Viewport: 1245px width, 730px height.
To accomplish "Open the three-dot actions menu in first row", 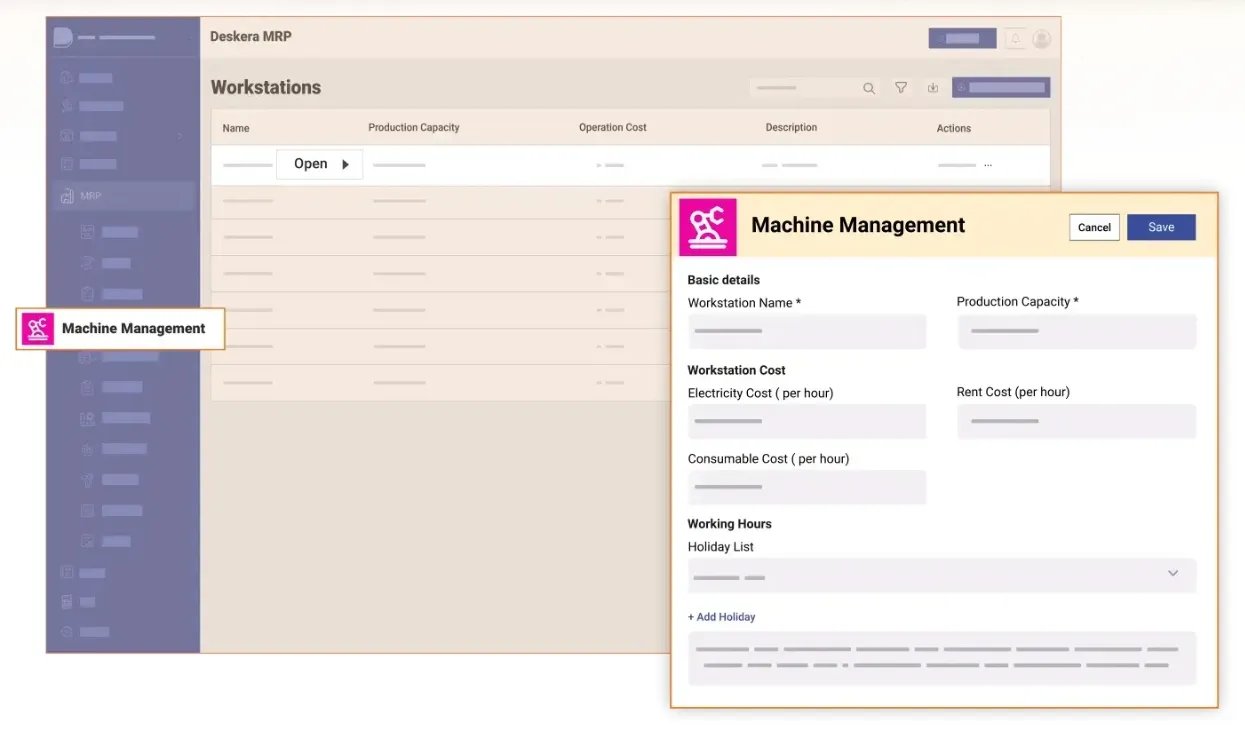I will (x=988, y=165).
